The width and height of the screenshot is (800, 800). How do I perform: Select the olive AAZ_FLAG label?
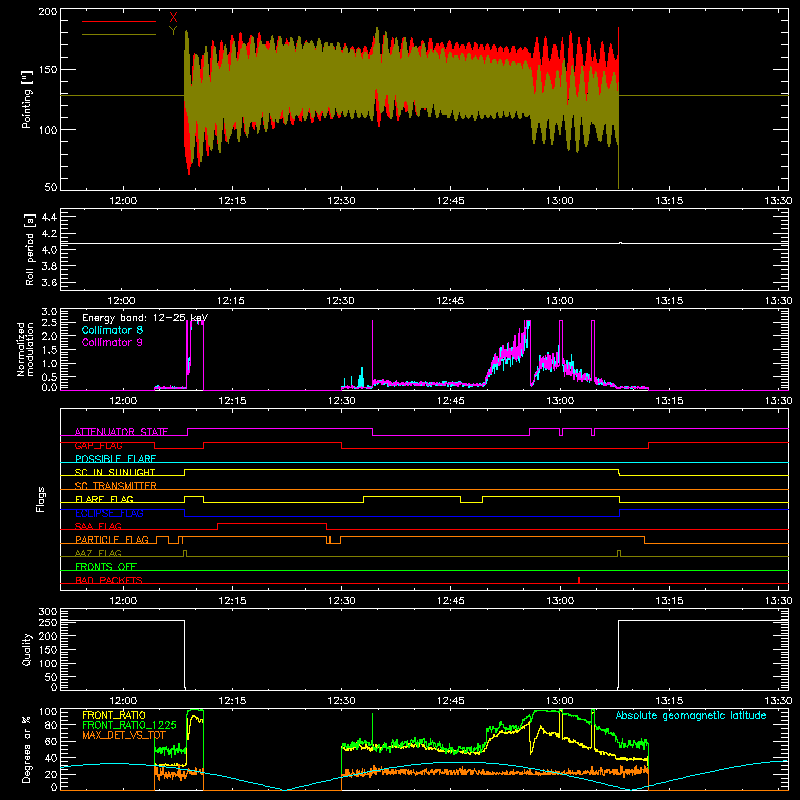(98, 553)
